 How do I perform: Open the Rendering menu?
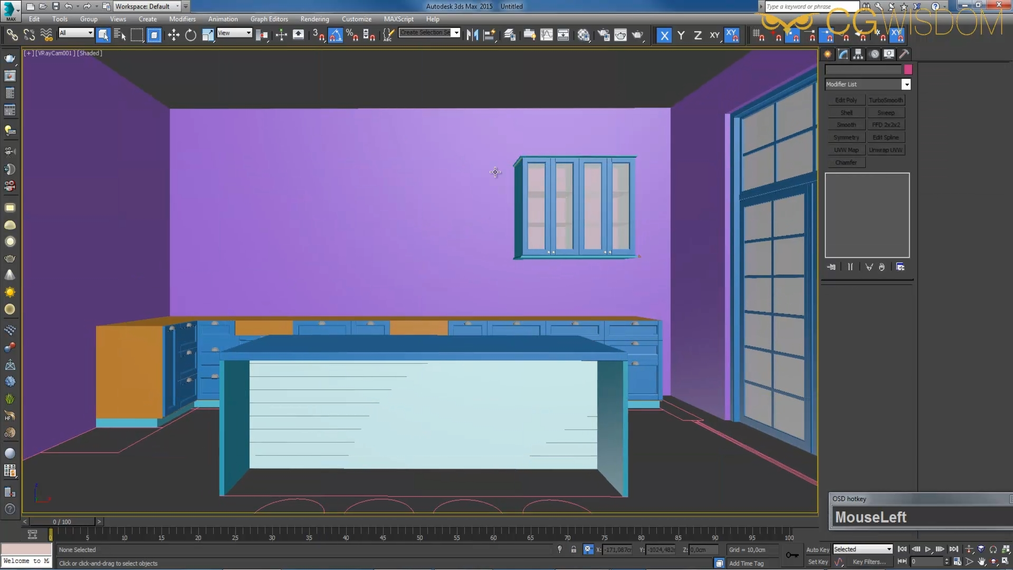point(314,19)
